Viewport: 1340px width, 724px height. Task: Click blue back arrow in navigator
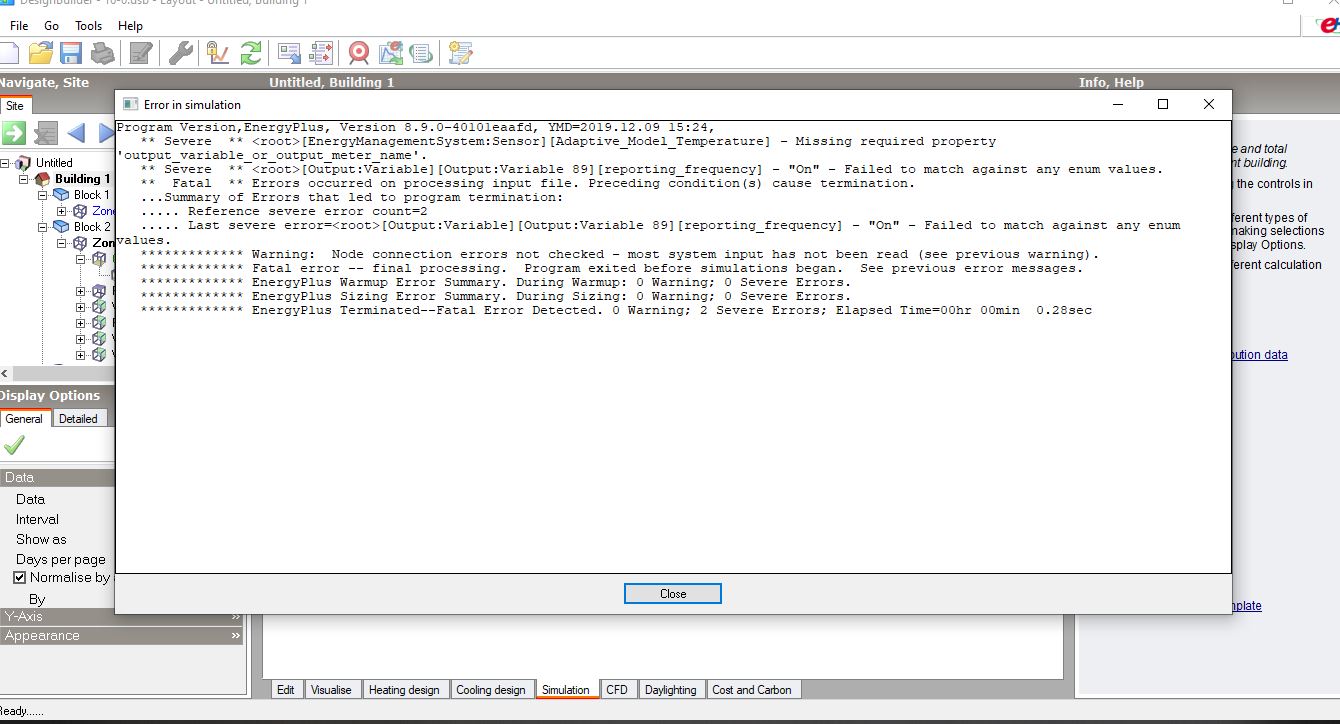[x=76, y=133]
